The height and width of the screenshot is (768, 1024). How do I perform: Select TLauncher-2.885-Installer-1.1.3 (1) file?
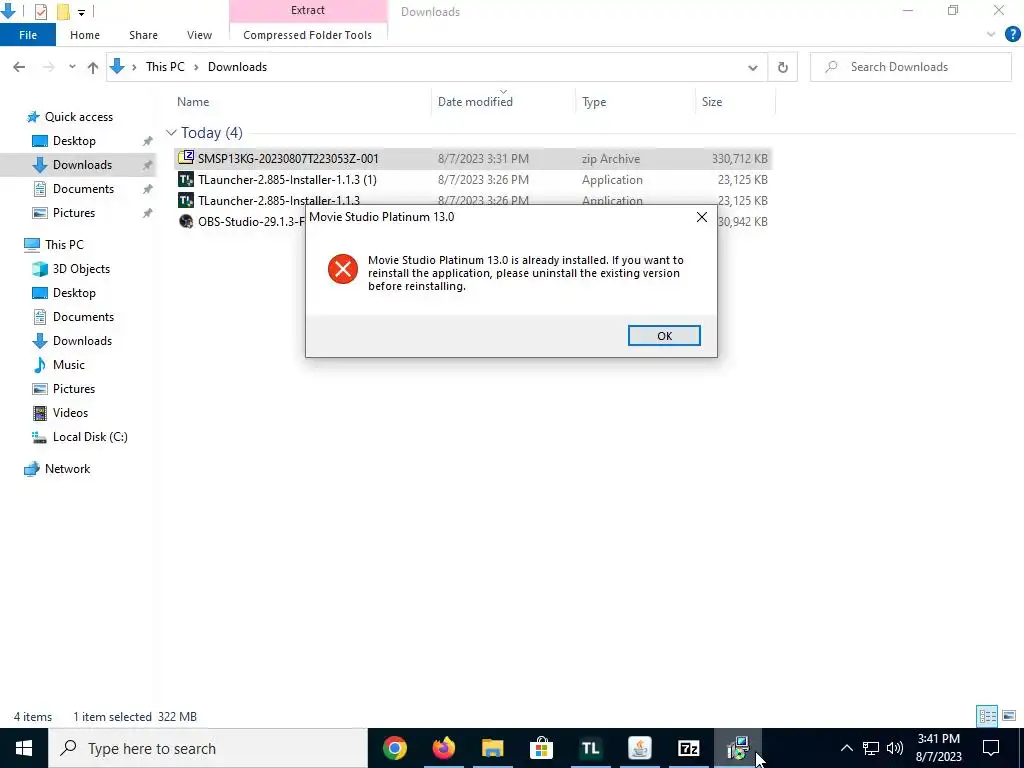(473, 180)
